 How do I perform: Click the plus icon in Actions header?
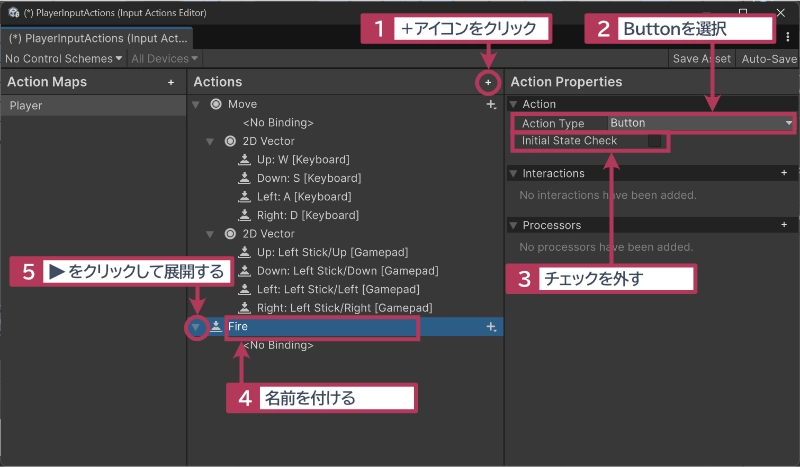pos(488,82)
